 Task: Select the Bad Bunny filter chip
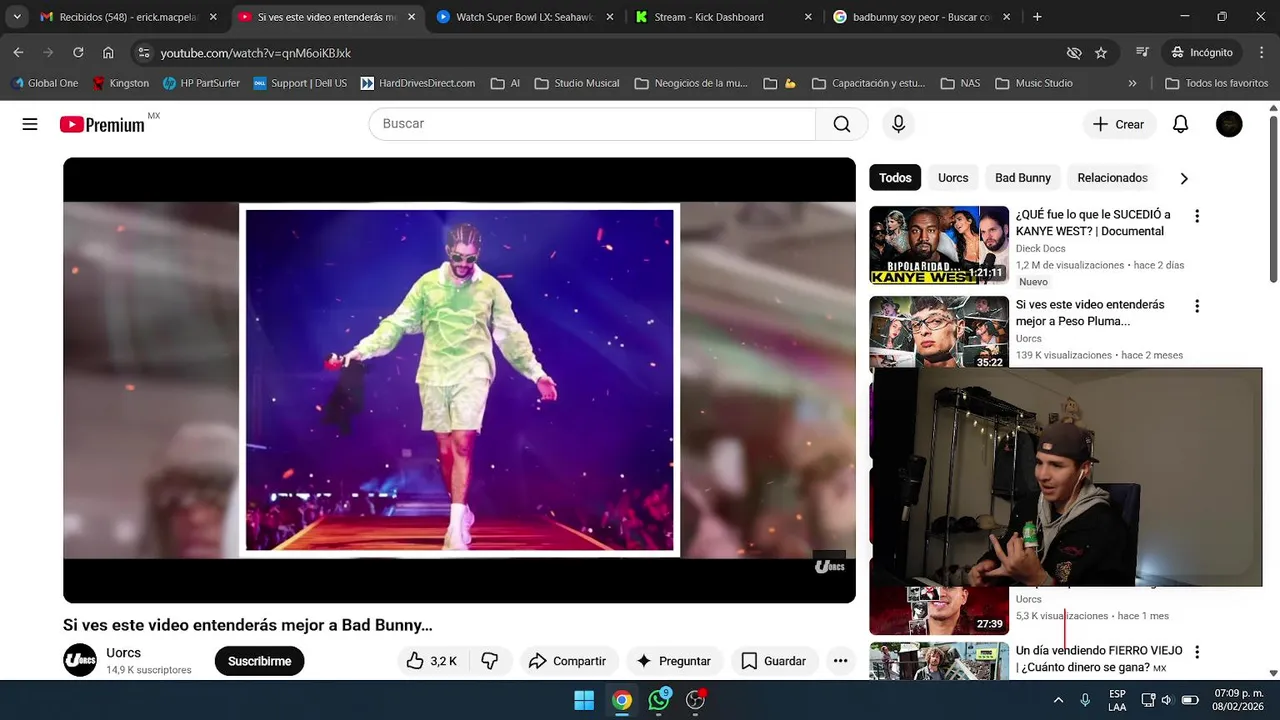(x=1023, y=178)
